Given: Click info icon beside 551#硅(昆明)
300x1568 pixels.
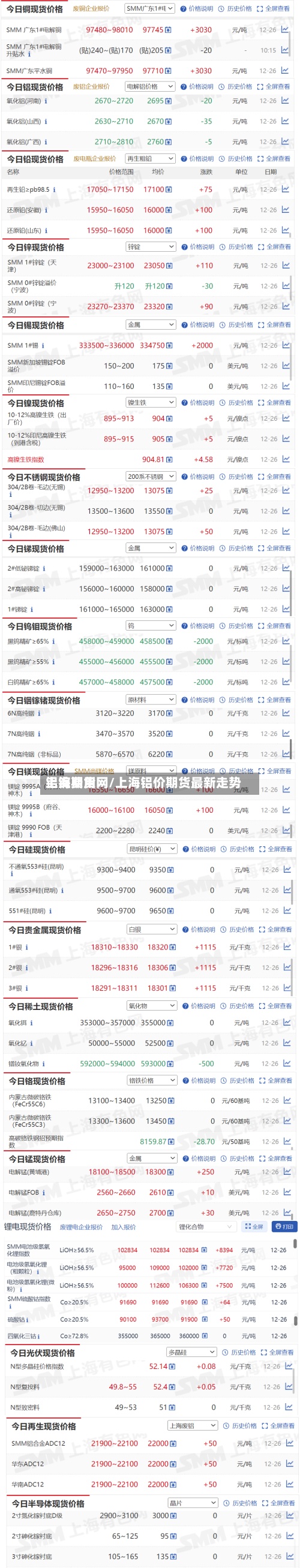Looking at the screenshot, I should click(x=50, y=911).
